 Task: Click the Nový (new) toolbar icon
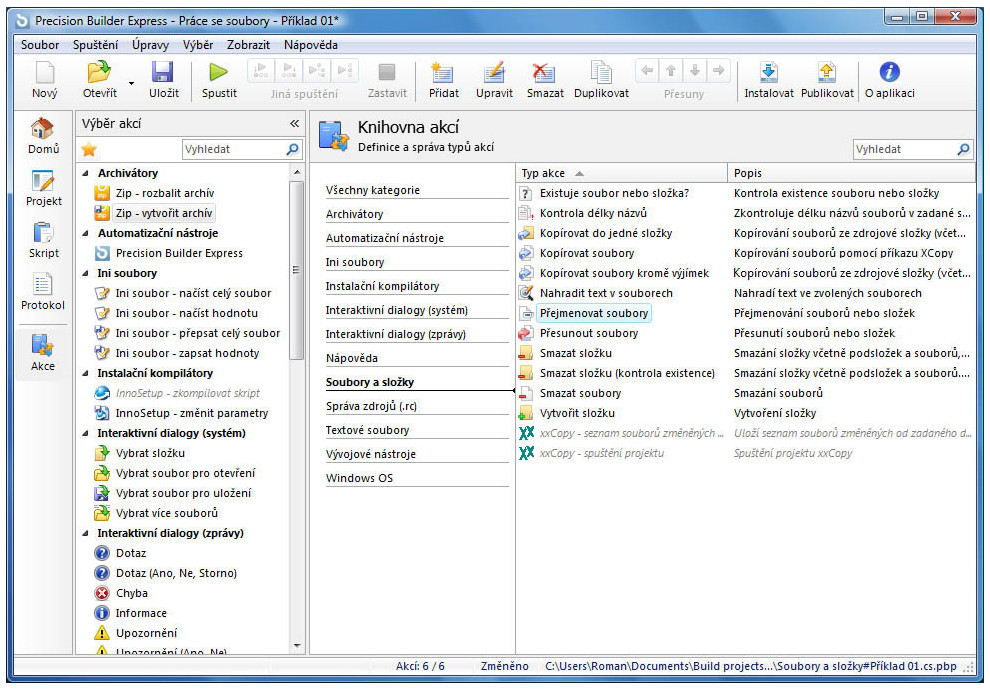pyautogui.click(x=45, y=73)
